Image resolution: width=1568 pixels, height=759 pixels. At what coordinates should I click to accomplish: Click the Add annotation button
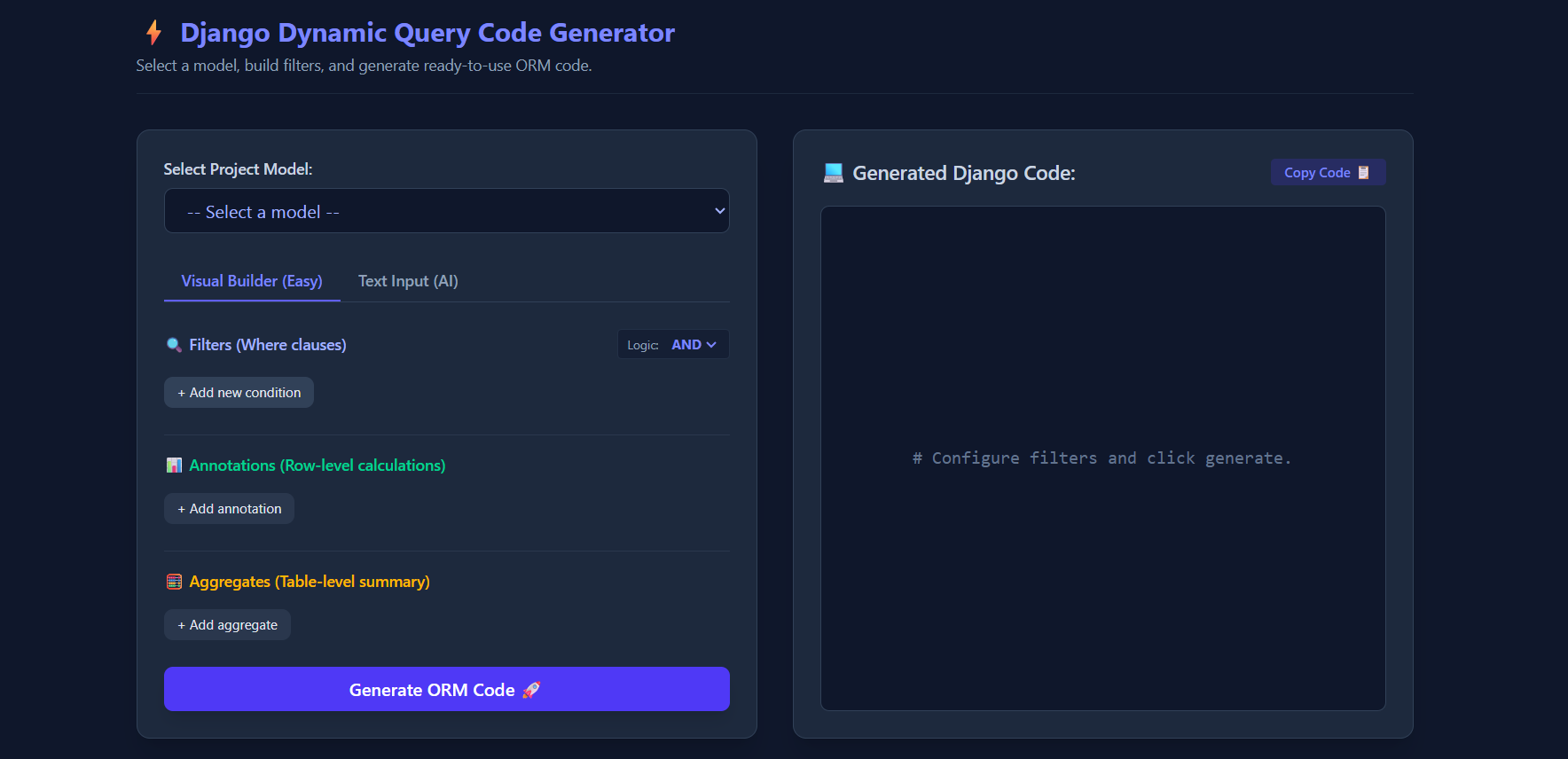229,509
